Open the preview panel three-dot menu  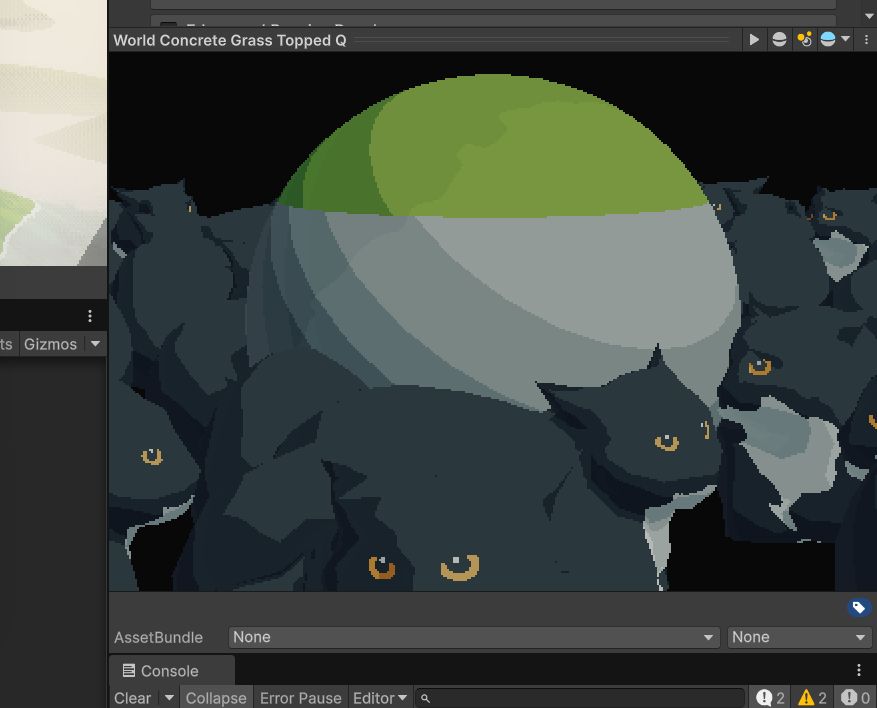click(x=866, y=40)
